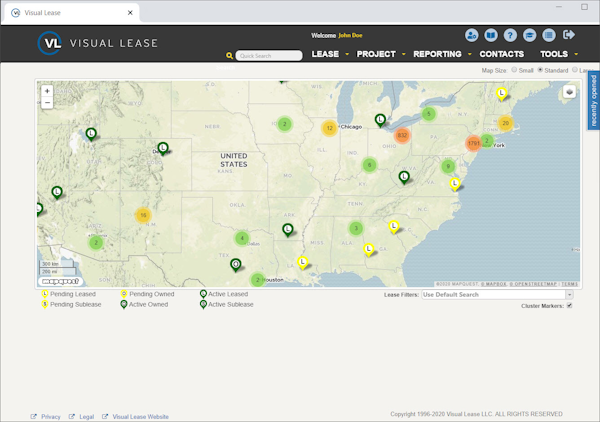600x422 pixels.
Task: Expand the LEASE menu arrow
Action: point(347,54)
